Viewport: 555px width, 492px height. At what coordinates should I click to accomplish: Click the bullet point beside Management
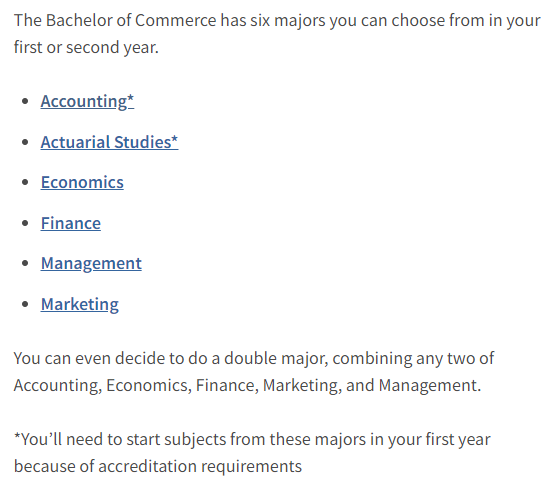click(x=25, y=264)
